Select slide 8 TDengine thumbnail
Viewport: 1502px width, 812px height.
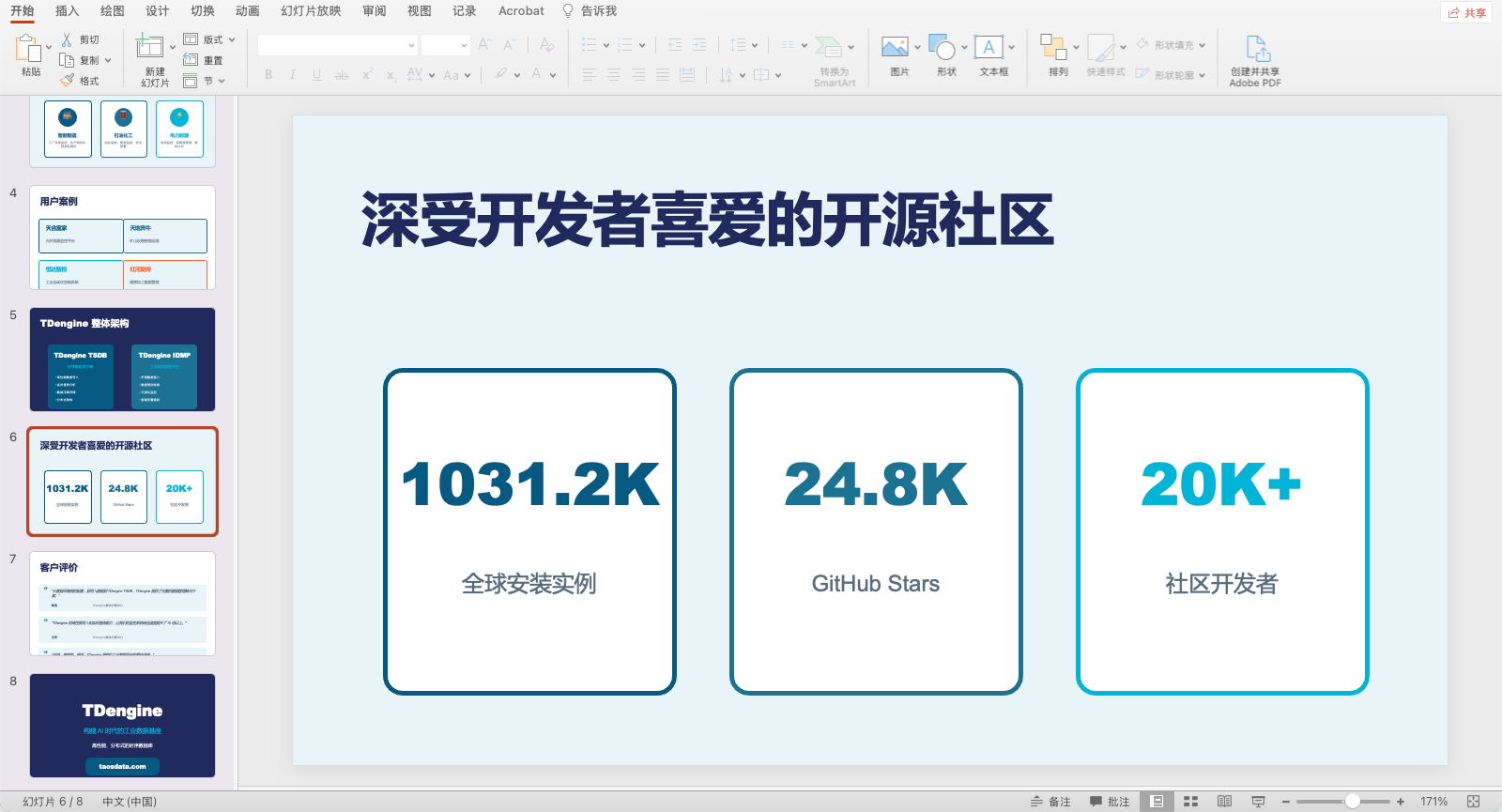pos(122,725)
